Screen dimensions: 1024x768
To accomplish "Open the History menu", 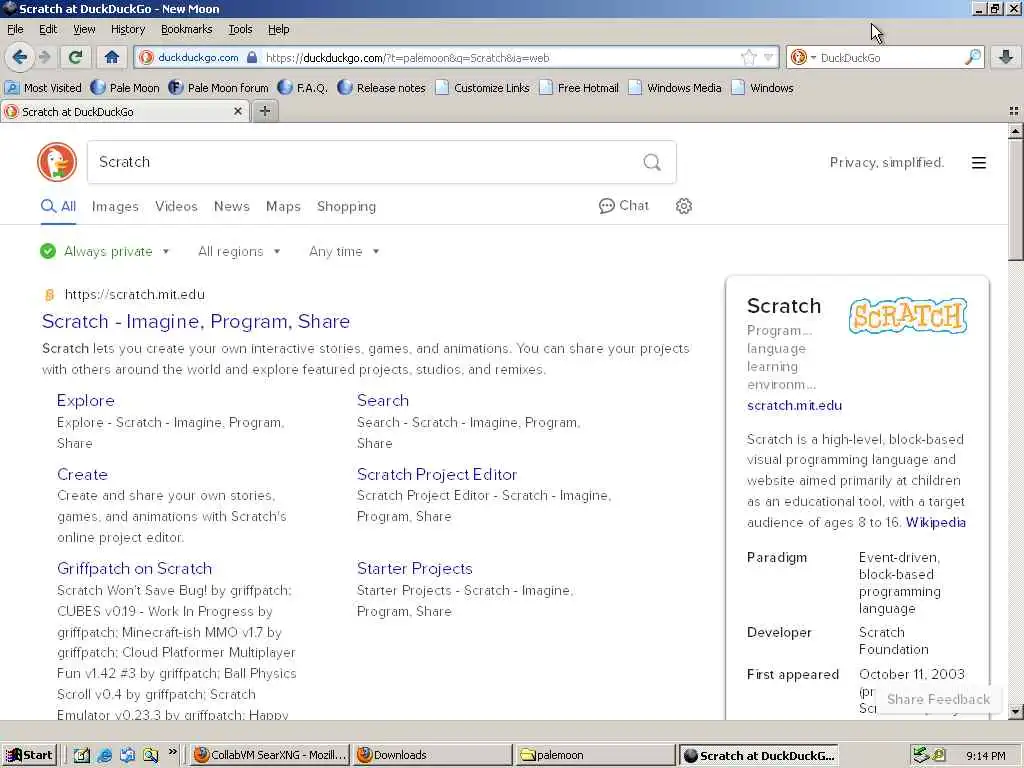I will pos(128,29).
